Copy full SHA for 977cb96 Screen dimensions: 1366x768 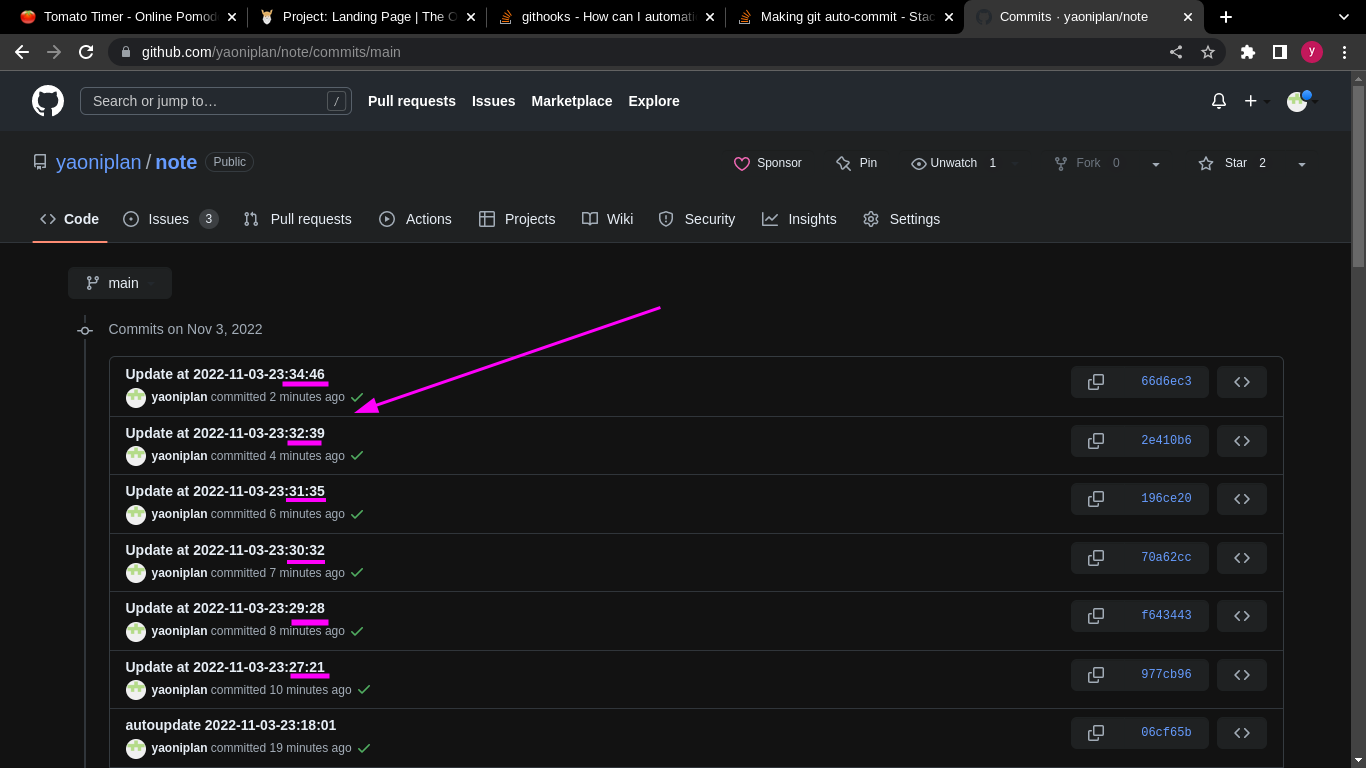1096,675
